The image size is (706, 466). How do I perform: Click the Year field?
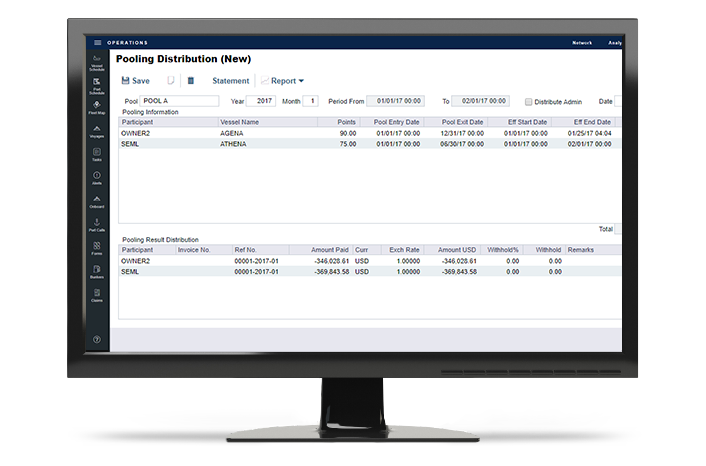(x=261, y=101)
